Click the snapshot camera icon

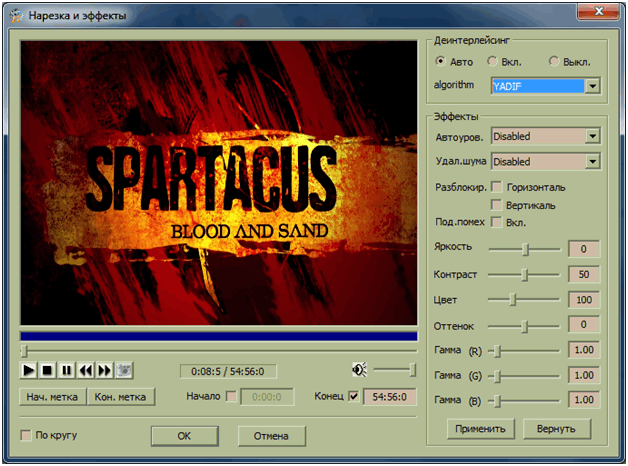123,370
